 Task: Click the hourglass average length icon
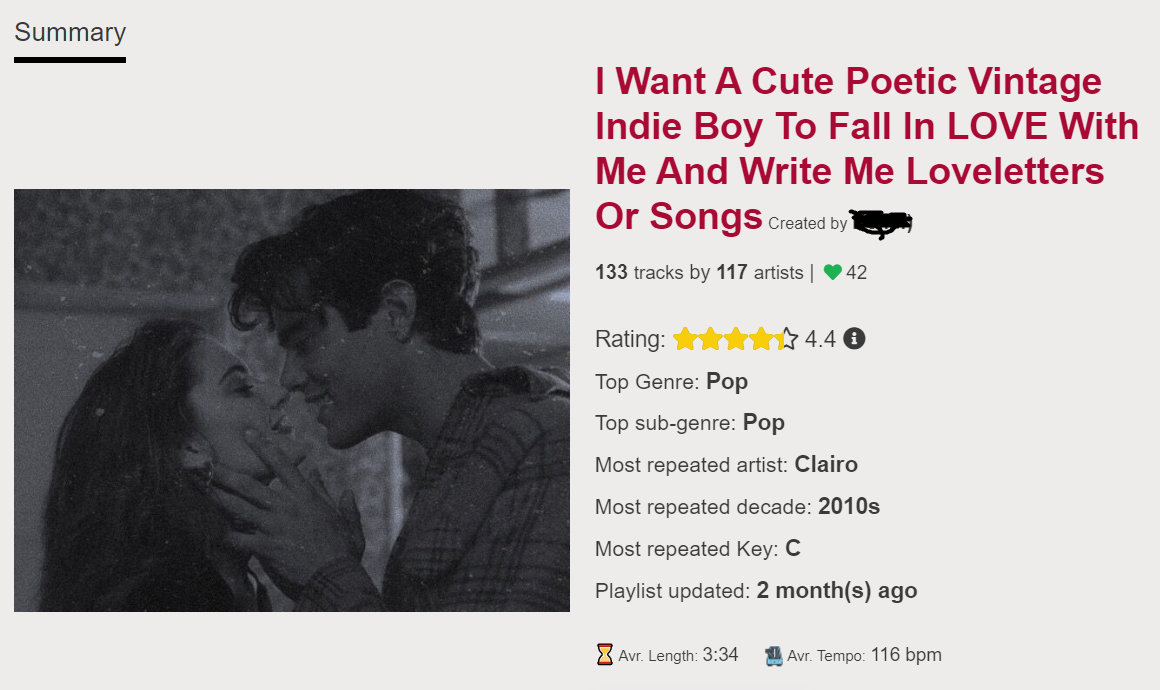(x=604, y=655)
